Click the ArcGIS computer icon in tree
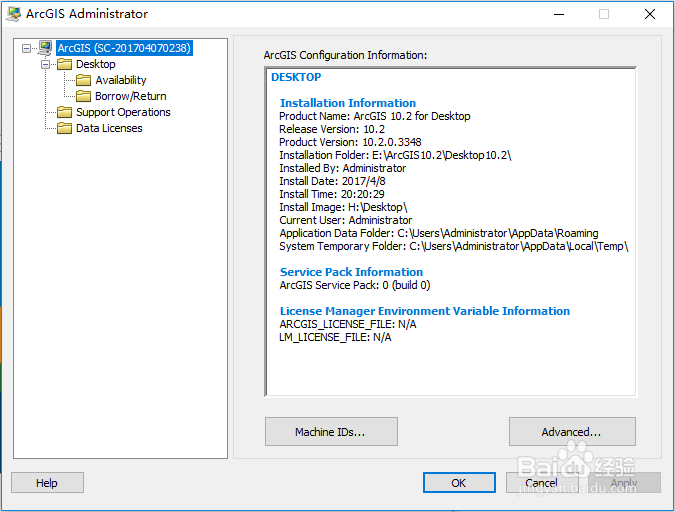675x512 pixels. [x=45, y=48]
